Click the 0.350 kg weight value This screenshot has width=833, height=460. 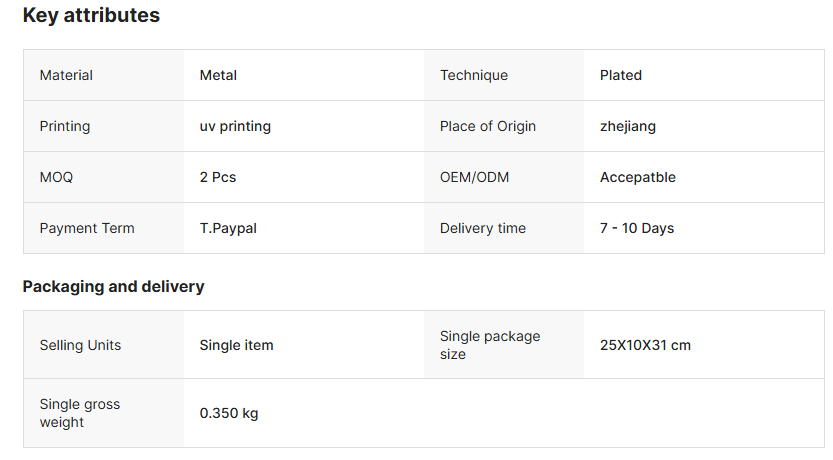[x=229, y=413]
